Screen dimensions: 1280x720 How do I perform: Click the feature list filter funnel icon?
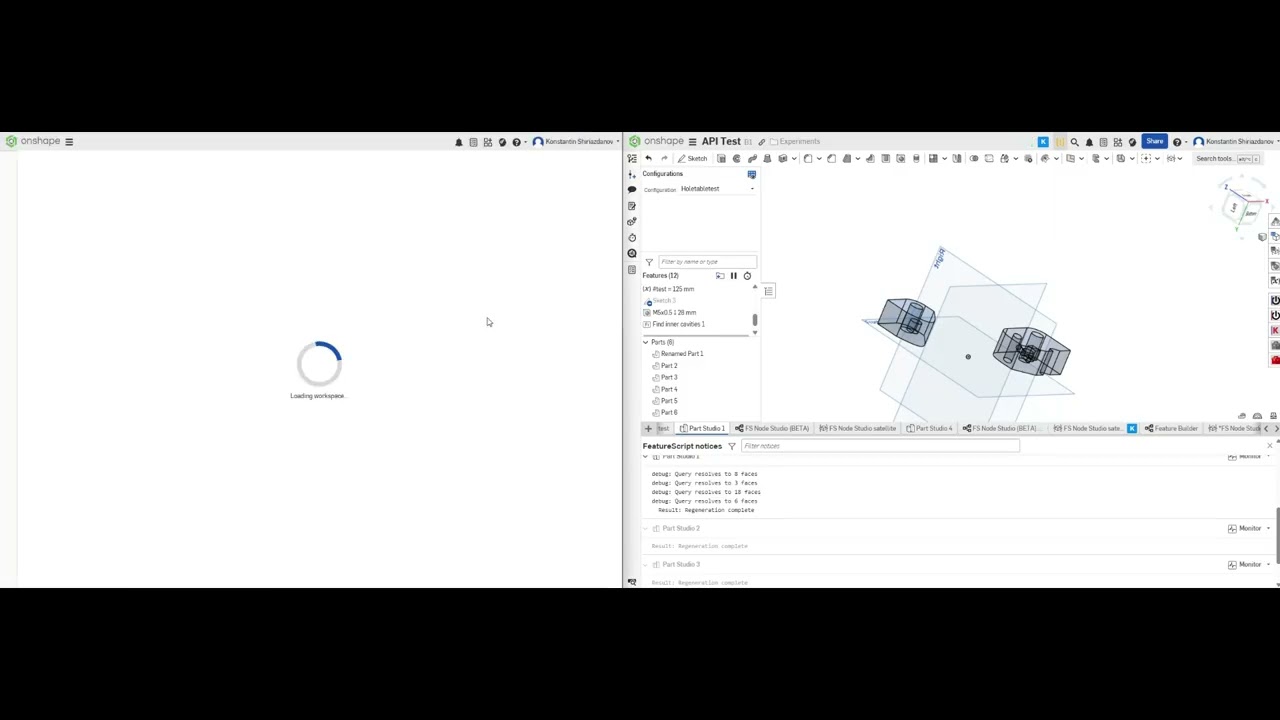tap(649, 262)
